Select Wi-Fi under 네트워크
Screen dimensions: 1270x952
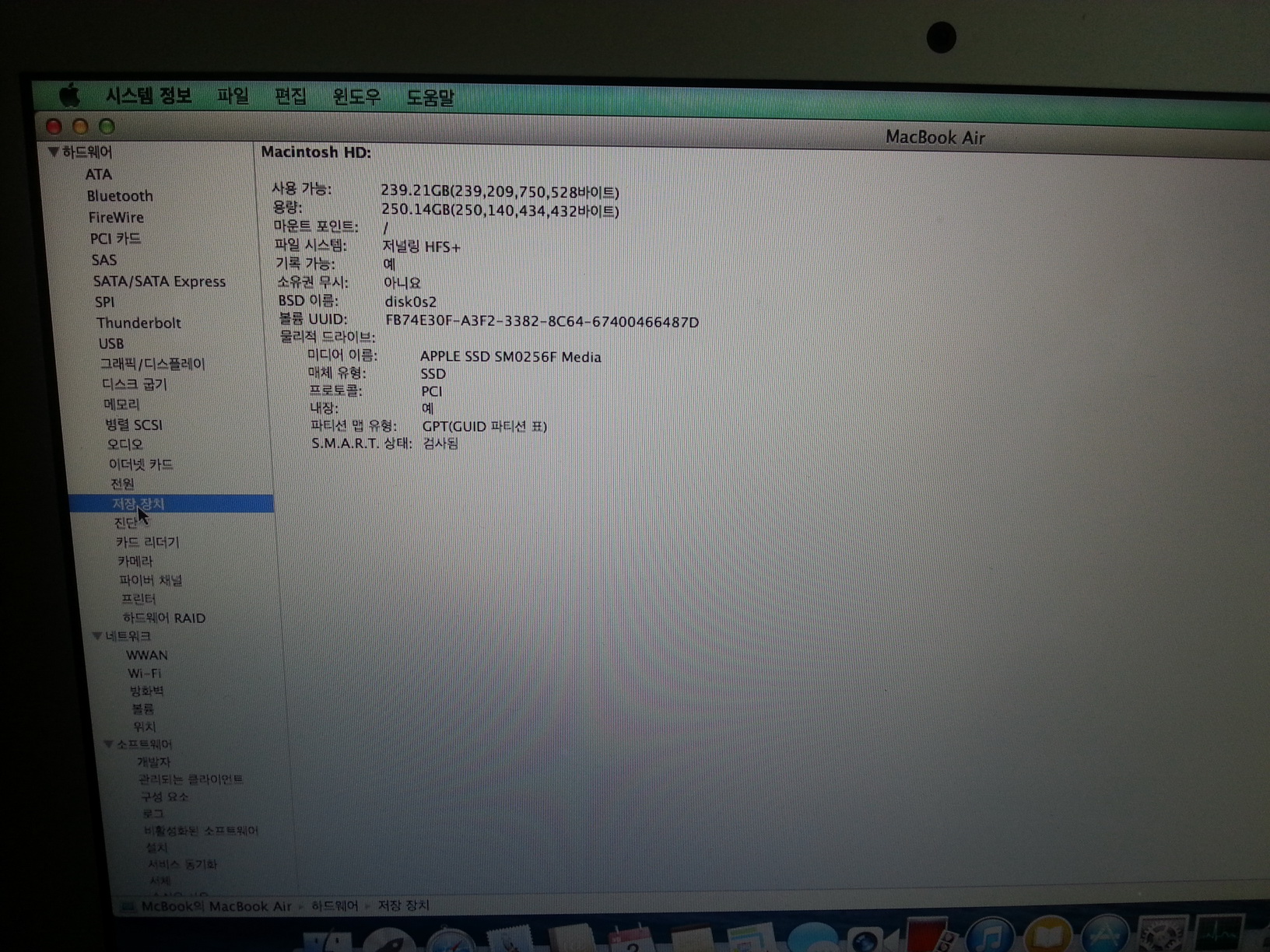pyautogui.click(x=145, y=674)
